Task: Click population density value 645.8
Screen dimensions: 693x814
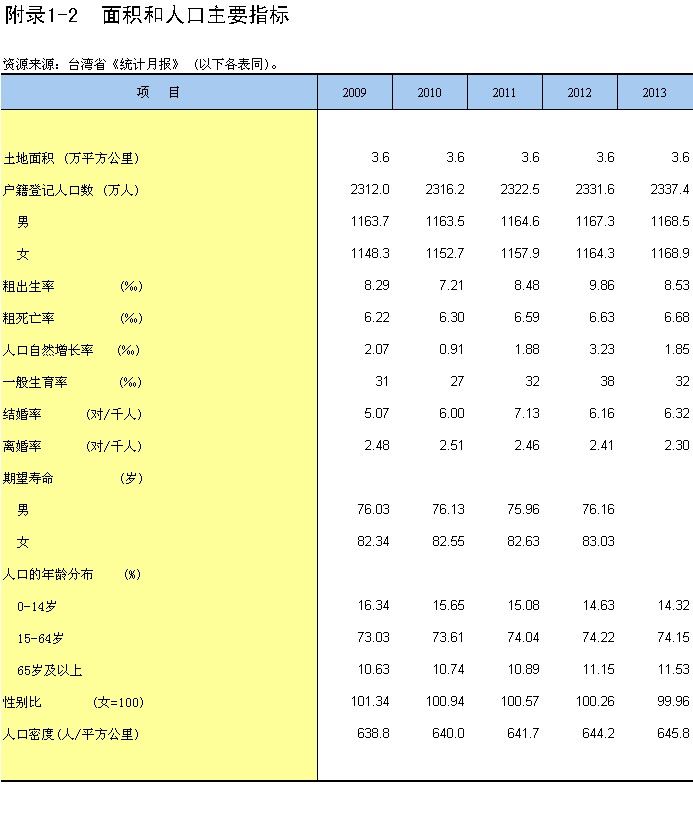Action: pos(673,734)
